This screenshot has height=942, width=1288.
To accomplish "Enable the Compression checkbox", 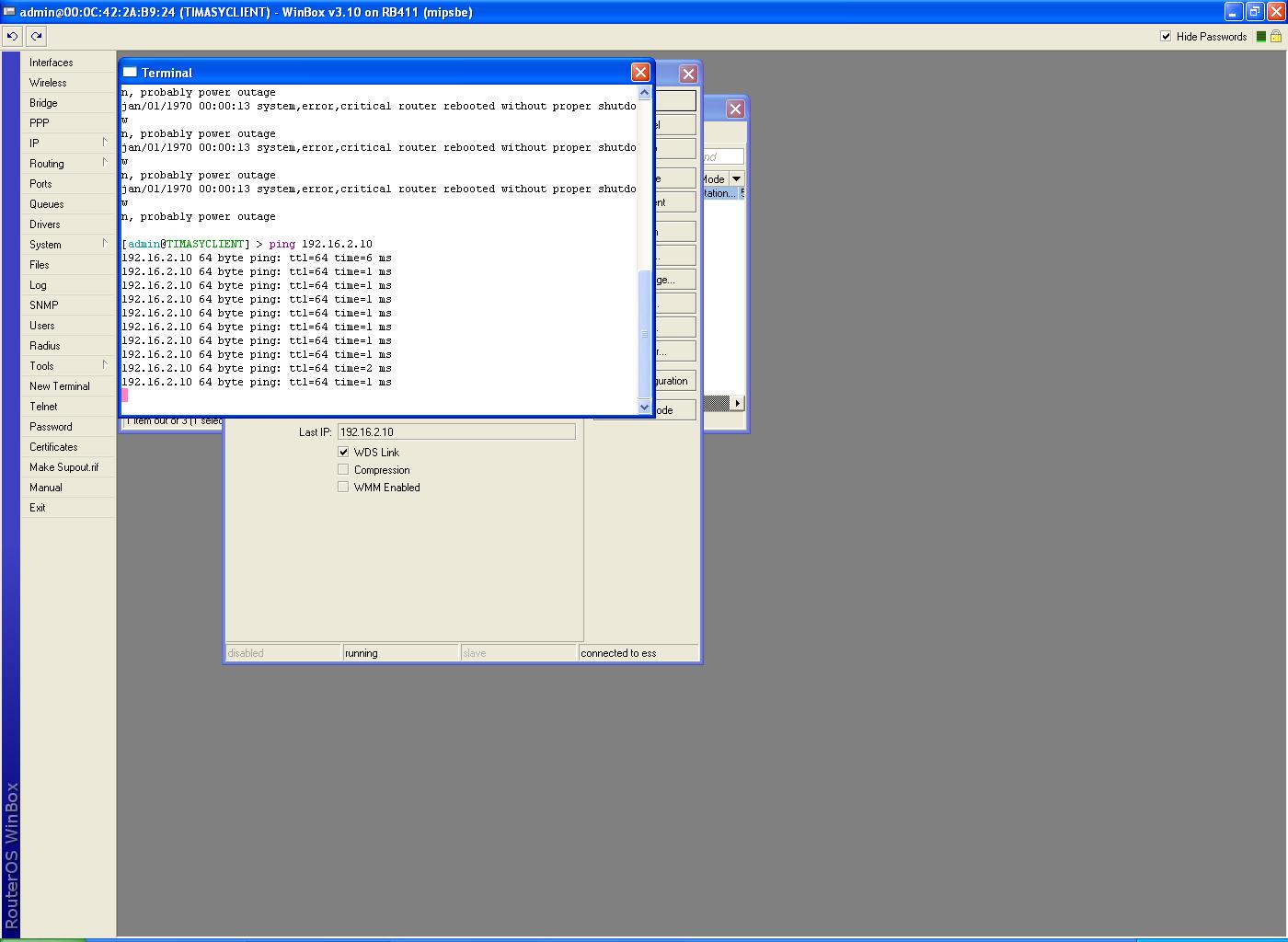I will pos(343,469).
